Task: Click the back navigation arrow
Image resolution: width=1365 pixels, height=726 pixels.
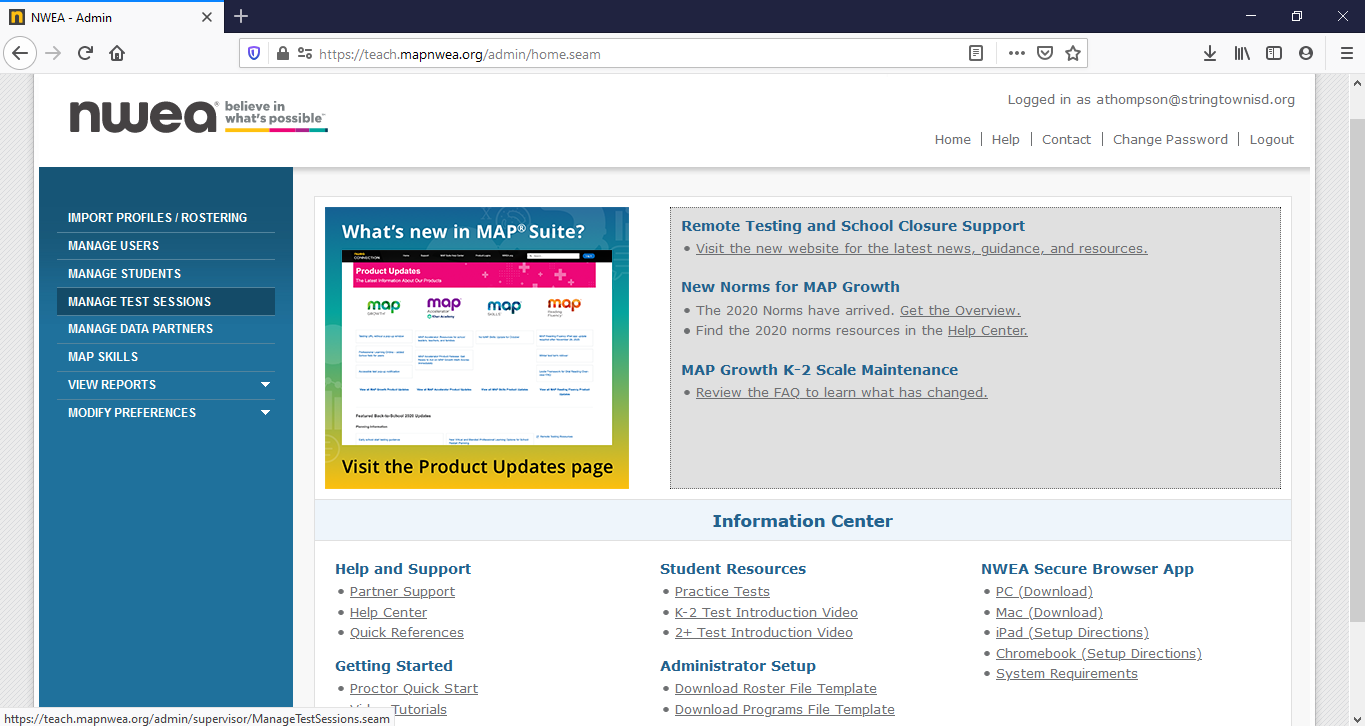Action: [x=20, y=52]
